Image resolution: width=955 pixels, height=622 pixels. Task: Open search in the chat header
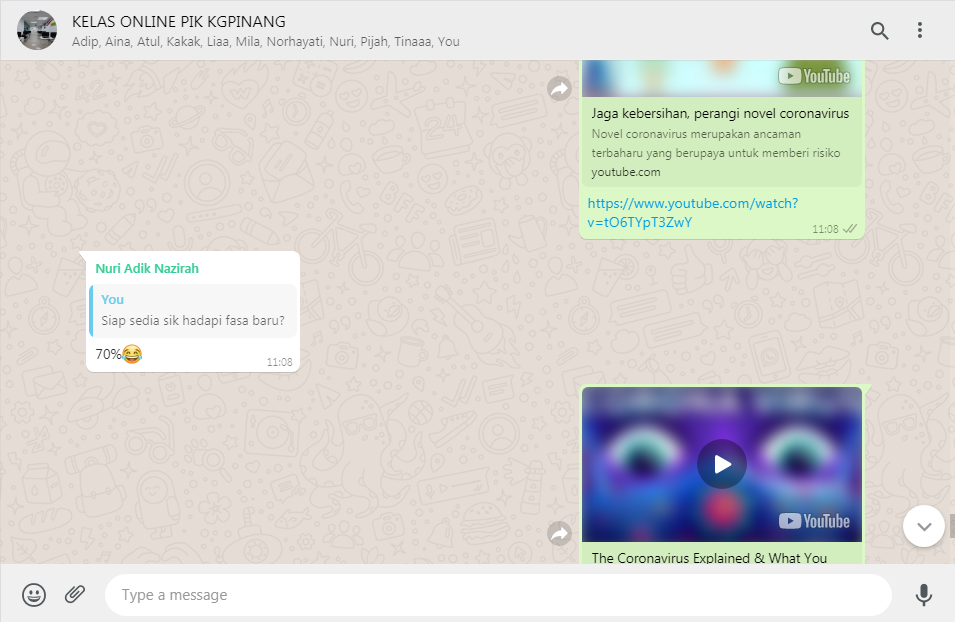click(x=879, y=30)
